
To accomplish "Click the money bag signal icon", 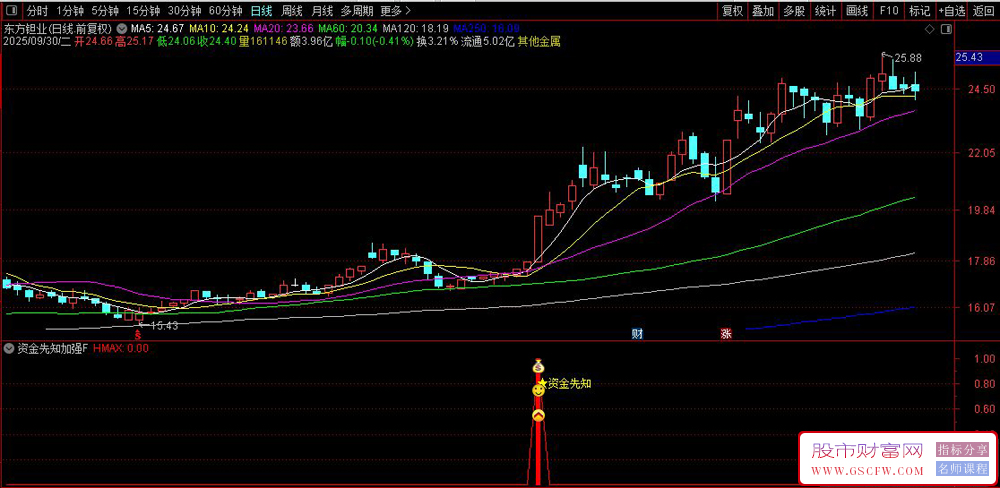I will coord(538,366).
